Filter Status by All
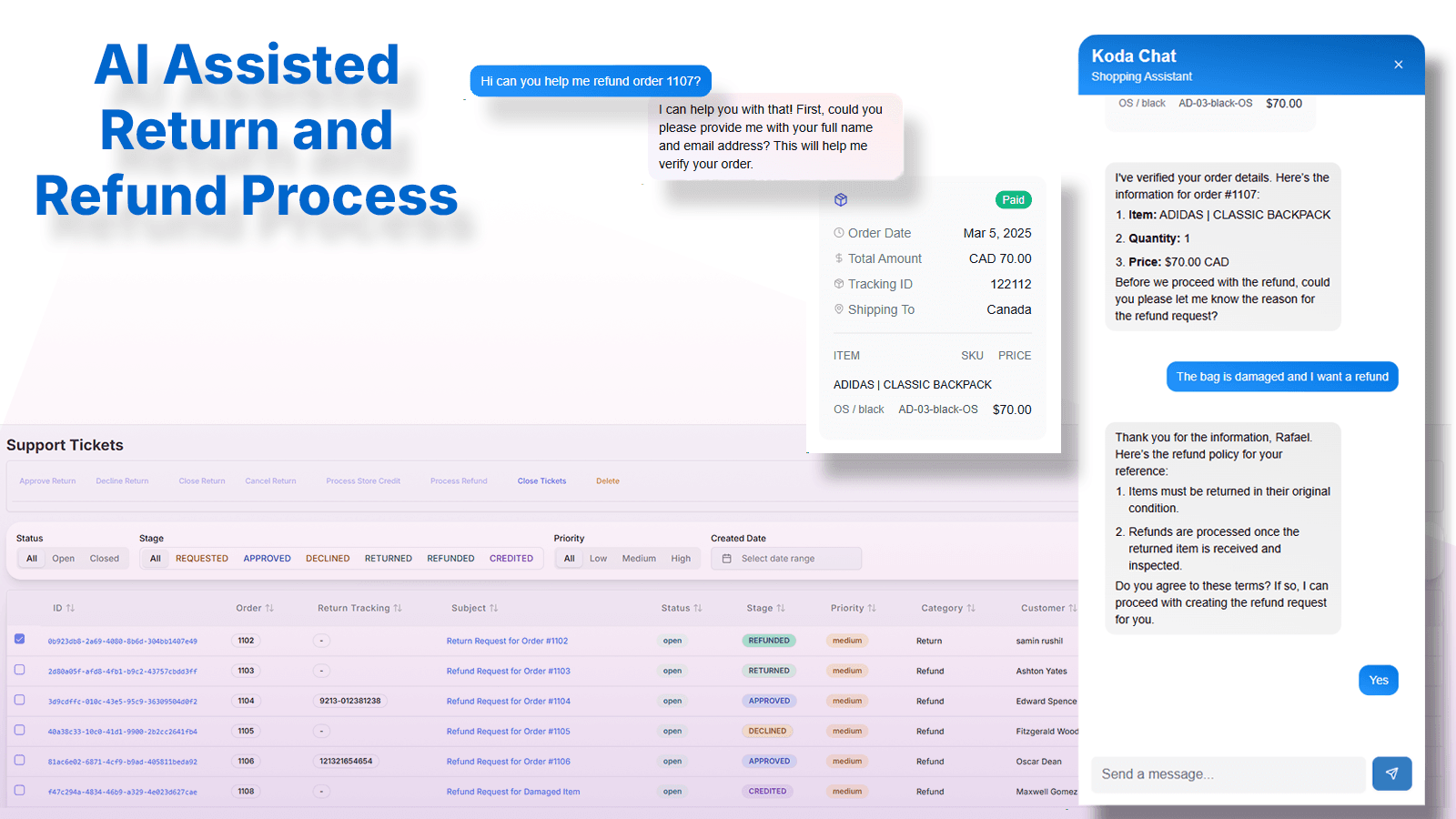Screen dimensions: 1456x819 pos(32,559)
